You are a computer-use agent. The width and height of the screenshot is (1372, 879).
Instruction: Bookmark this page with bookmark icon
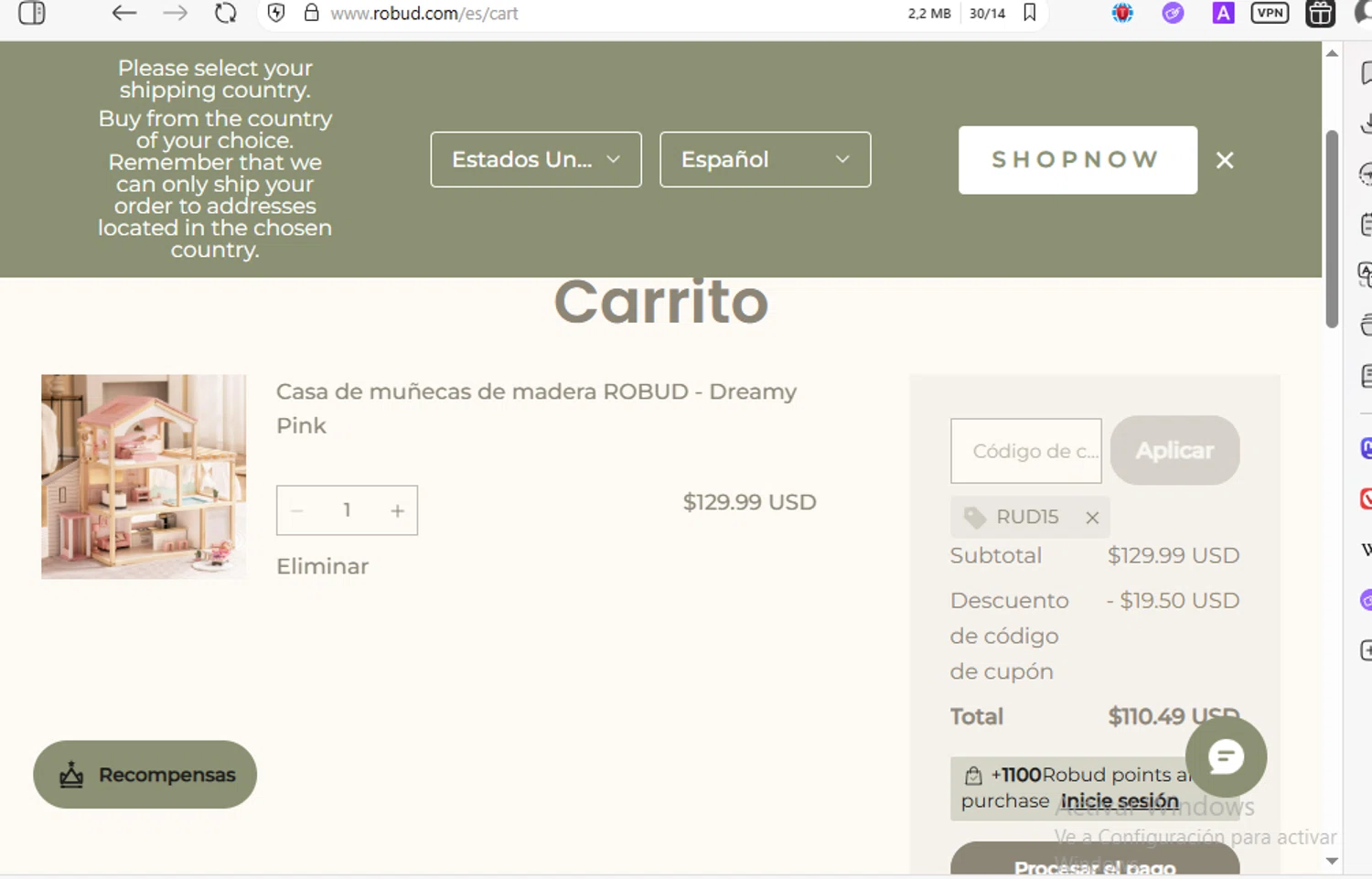tap(1030, 13)
